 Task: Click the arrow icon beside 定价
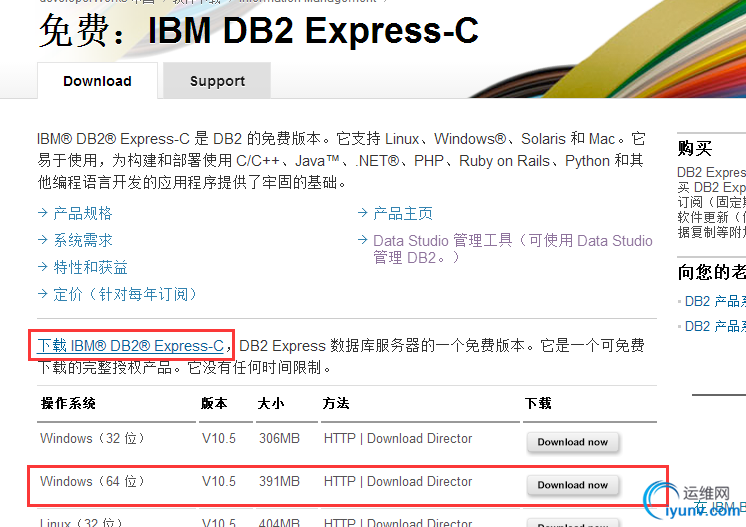43,294
